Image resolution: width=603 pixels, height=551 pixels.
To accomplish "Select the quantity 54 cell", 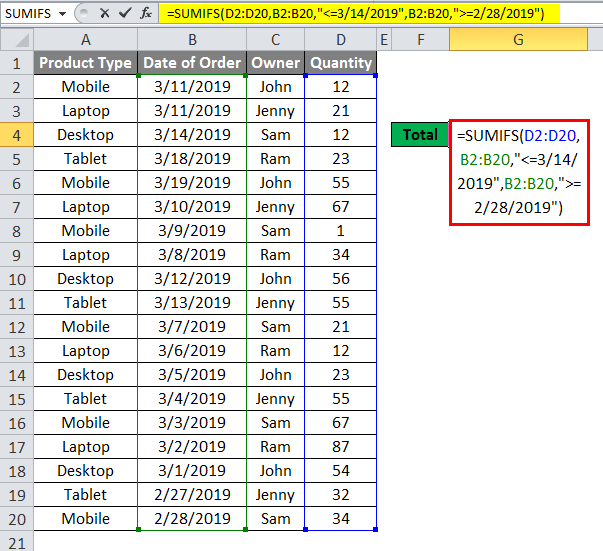I will pos(341,471).
